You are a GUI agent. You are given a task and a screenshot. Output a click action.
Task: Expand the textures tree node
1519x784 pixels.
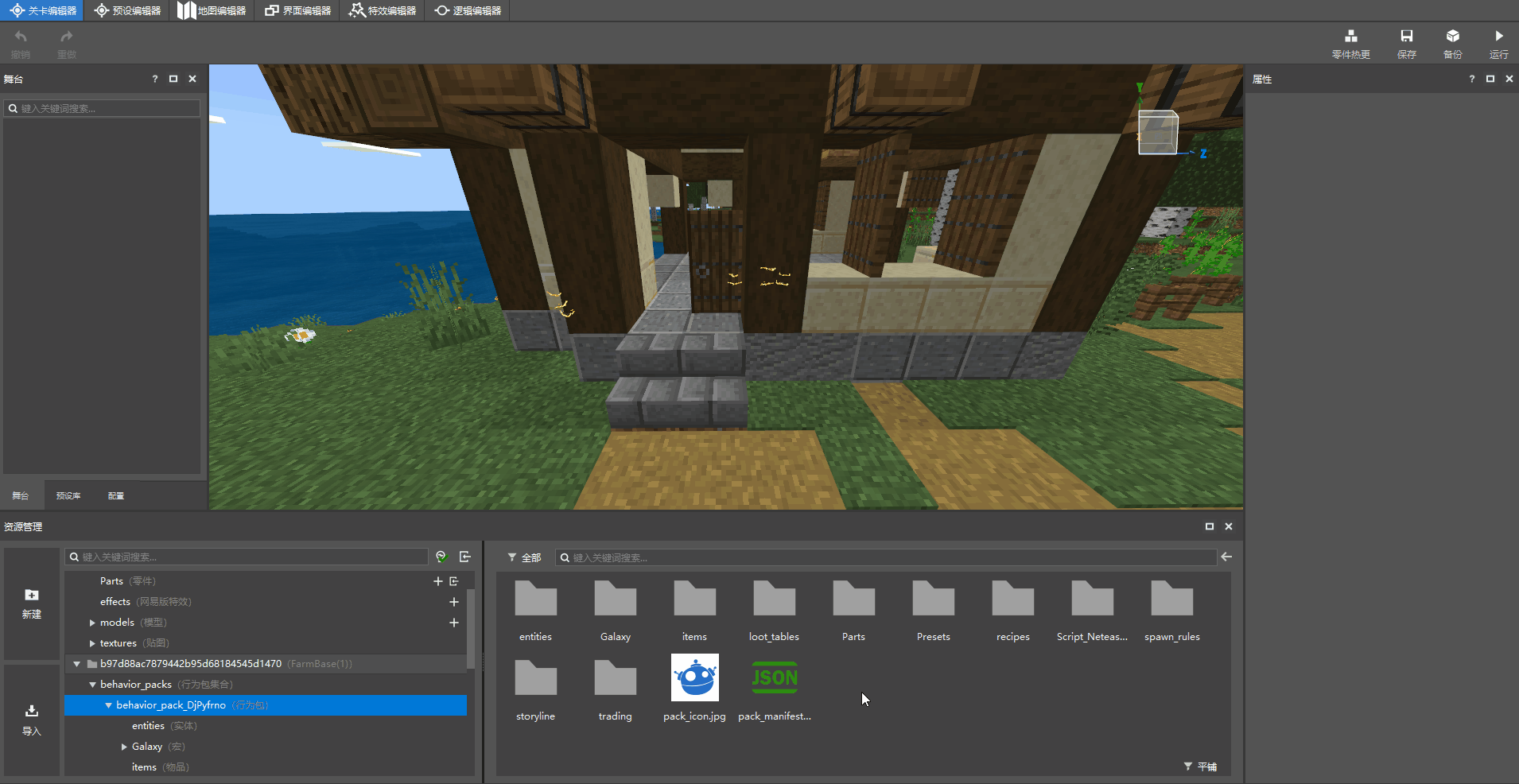pos(92,643)
